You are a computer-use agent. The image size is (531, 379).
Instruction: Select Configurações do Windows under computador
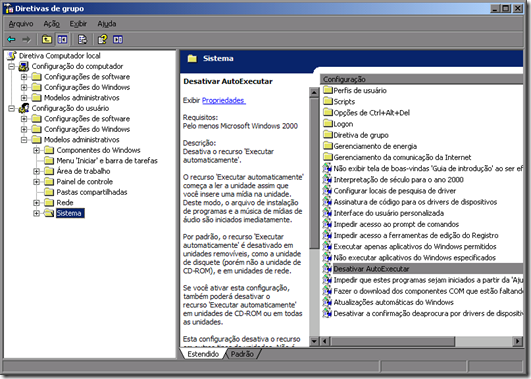[x=87, y=87]
